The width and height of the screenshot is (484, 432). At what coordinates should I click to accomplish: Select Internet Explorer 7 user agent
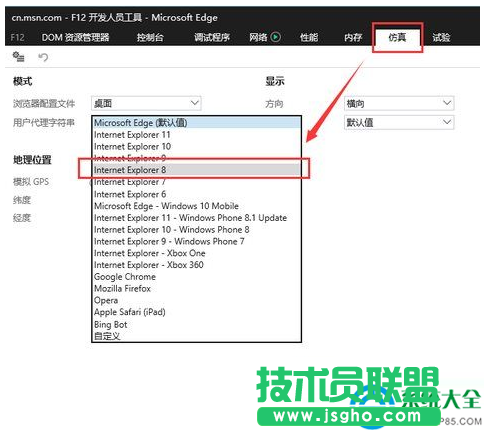(x=197, y=182)
